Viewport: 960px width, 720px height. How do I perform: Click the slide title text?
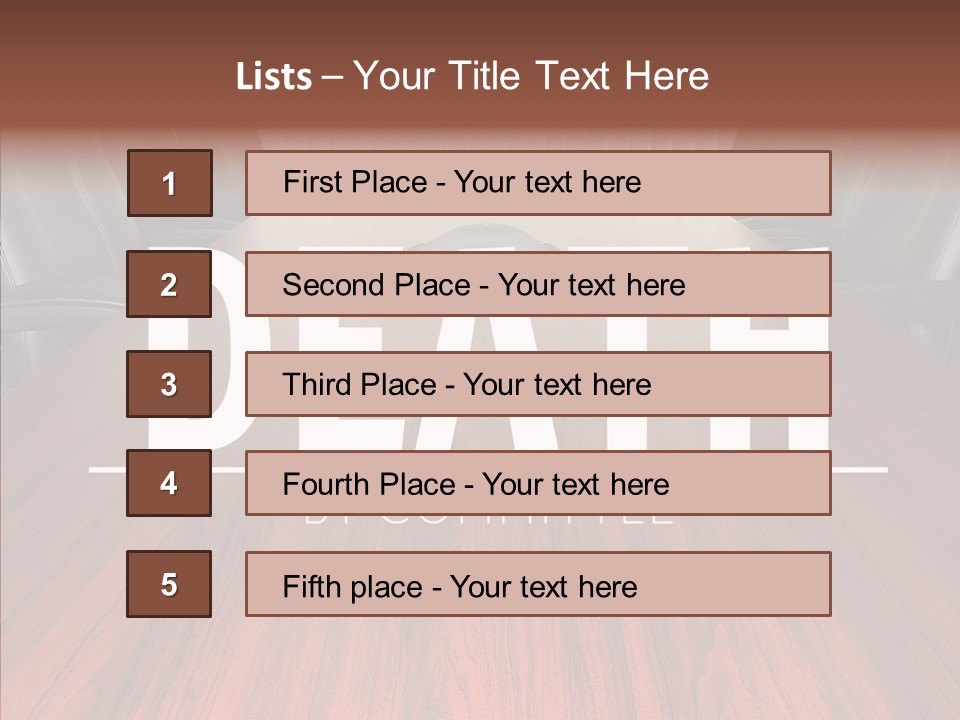(472, 76)
